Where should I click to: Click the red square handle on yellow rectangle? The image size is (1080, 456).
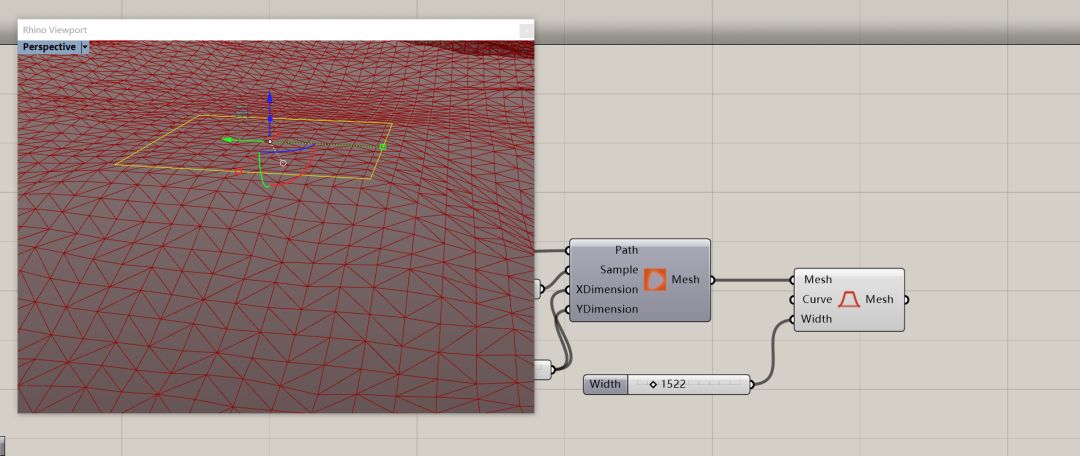(238, 171)
